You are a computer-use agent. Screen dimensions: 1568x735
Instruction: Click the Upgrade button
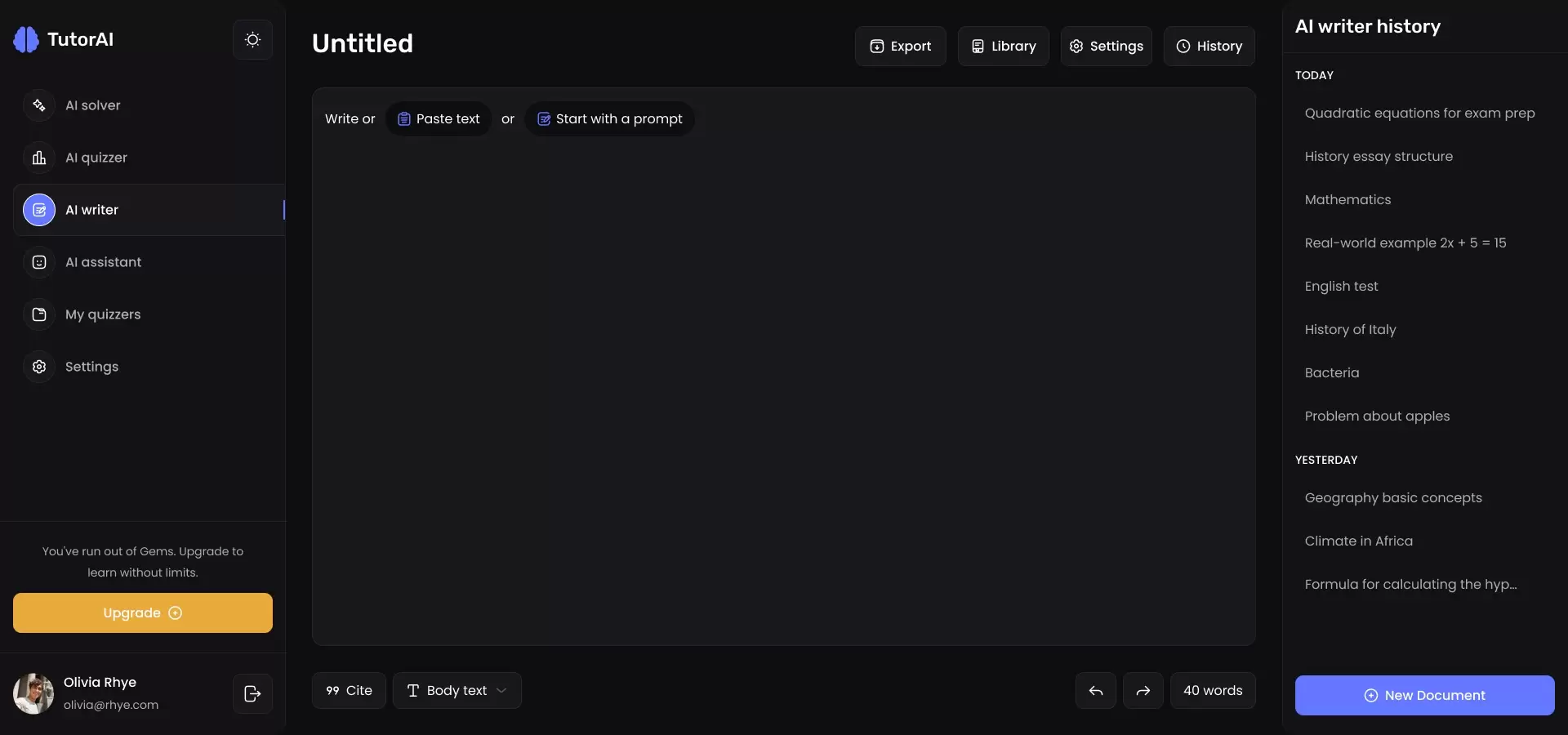(143, 613)
